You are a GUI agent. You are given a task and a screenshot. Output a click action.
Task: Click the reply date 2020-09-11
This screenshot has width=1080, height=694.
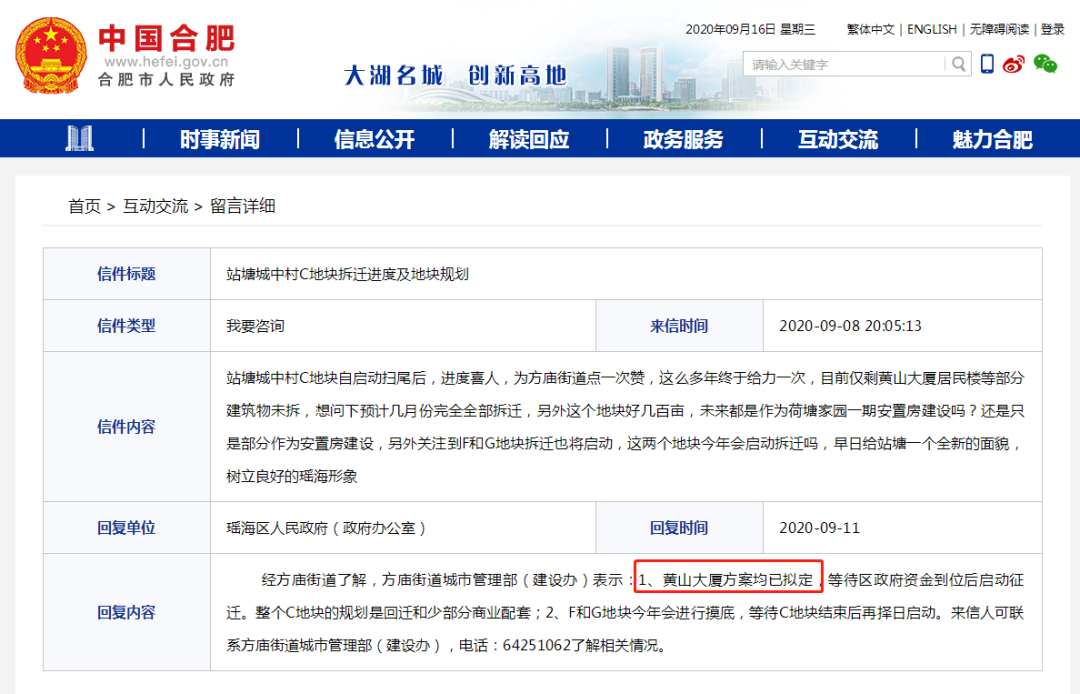tap(820, 527)
